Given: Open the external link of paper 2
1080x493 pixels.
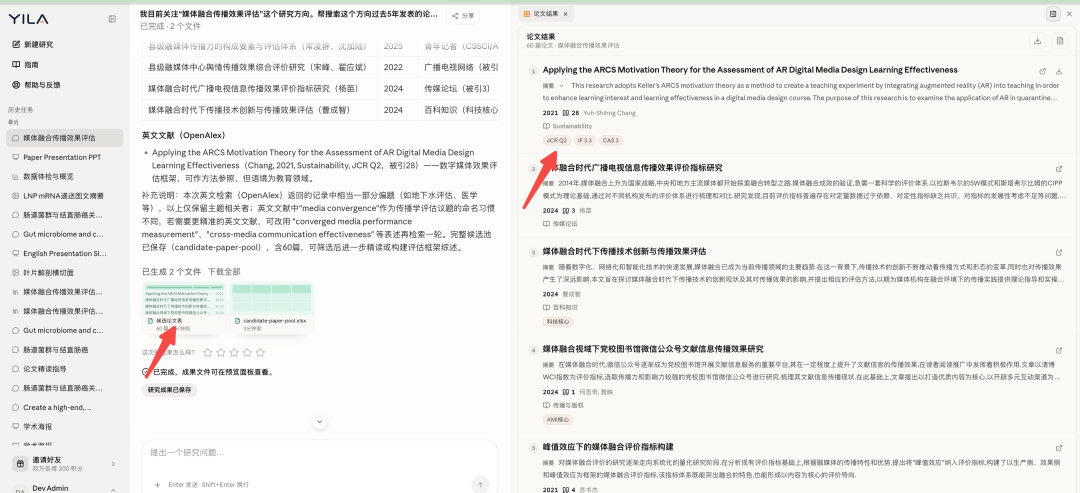Looking at the screenshot, I should pyautogui.click(x=1059, y=169).
